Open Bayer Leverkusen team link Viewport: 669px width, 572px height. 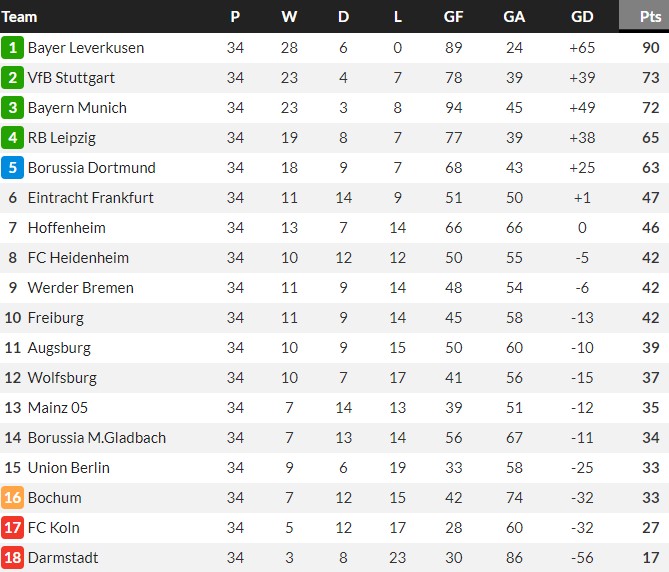pyautogui.click(x=86, y=48)
